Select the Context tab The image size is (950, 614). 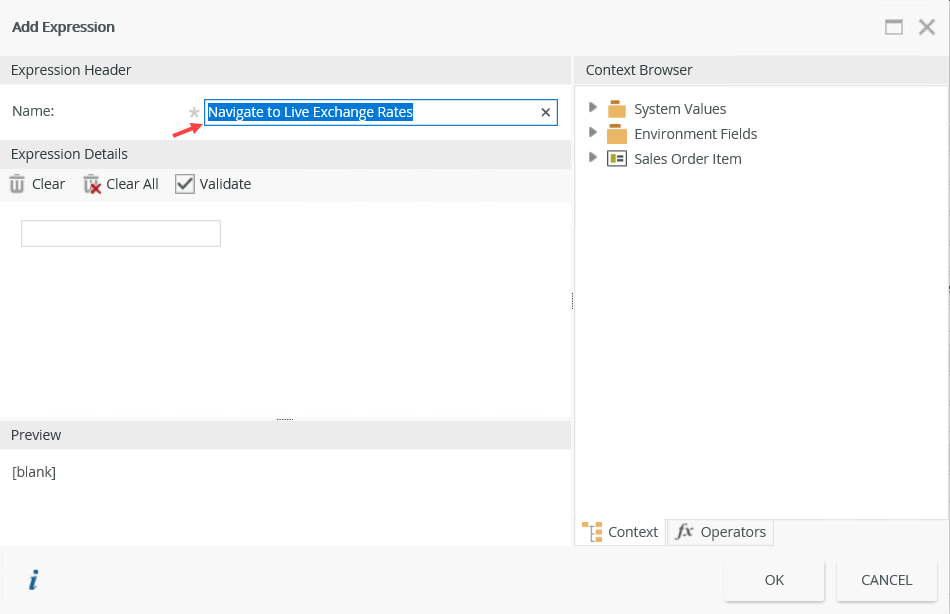pyautogui.click(x=621, y=532)
